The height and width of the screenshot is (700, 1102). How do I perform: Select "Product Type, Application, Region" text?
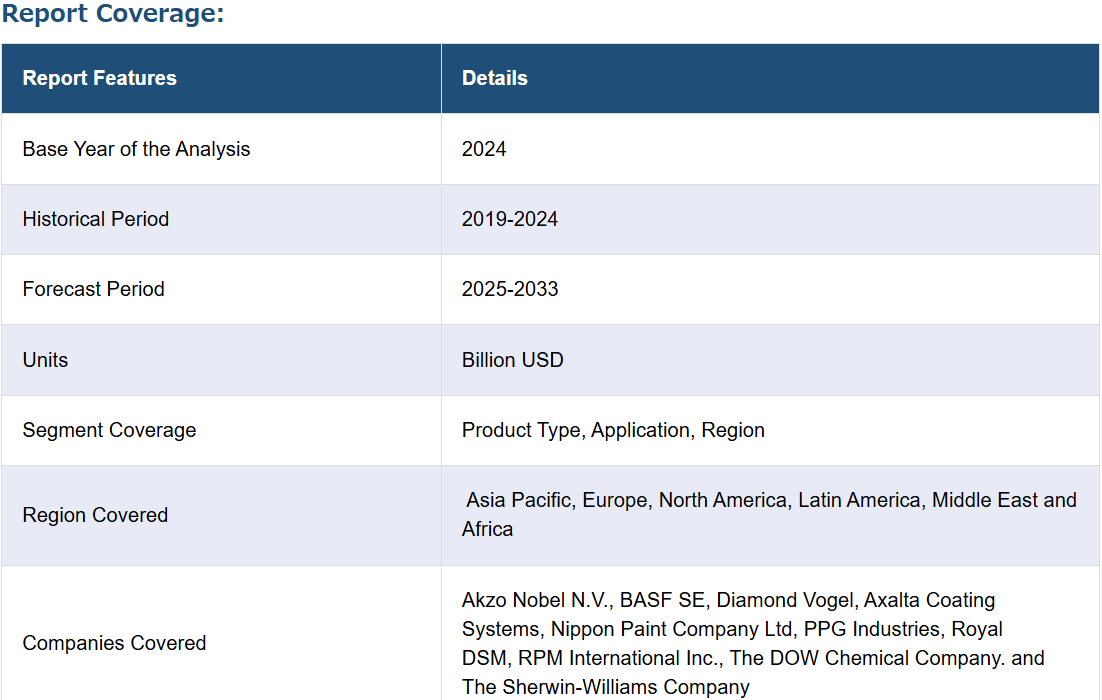click(x=613, y=430)
